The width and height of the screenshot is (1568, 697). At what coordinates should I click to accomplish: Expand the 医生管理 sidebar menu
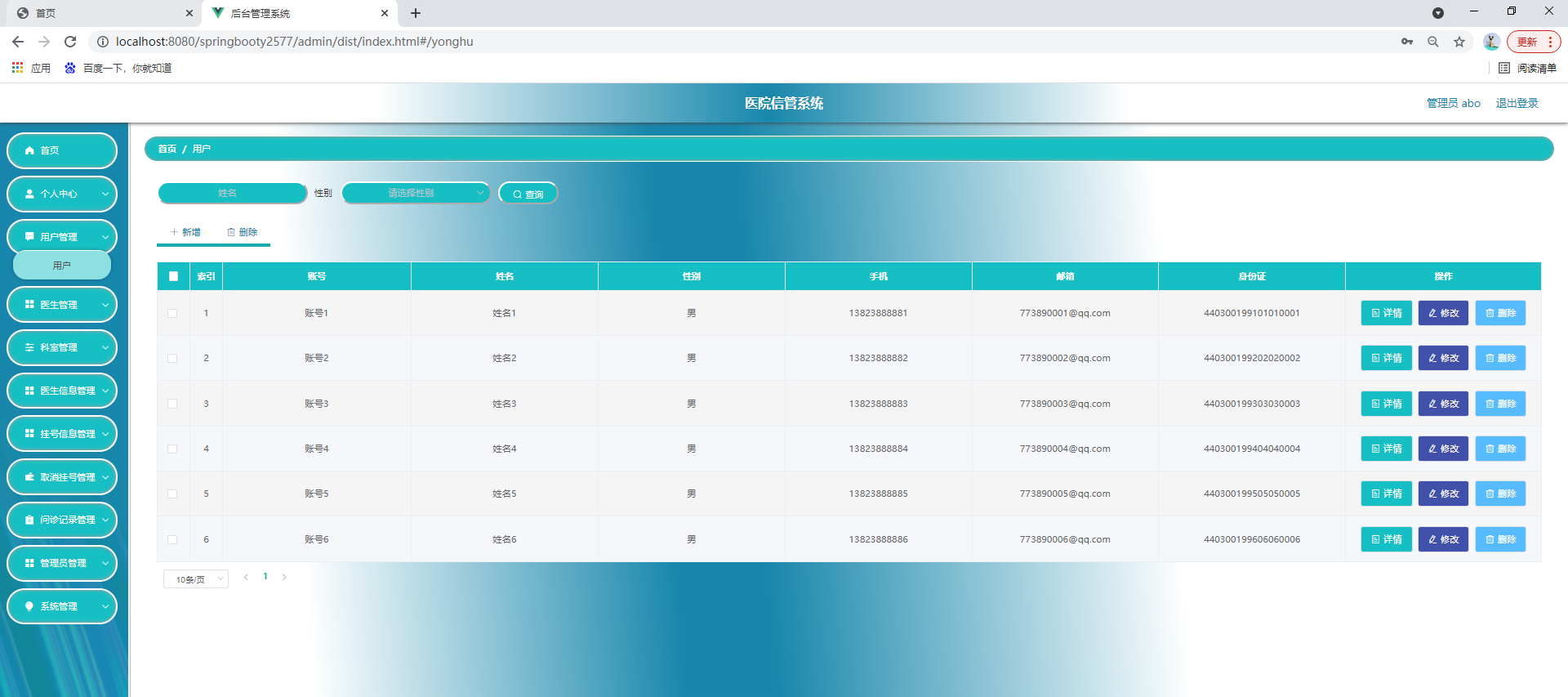coord(62,305)
